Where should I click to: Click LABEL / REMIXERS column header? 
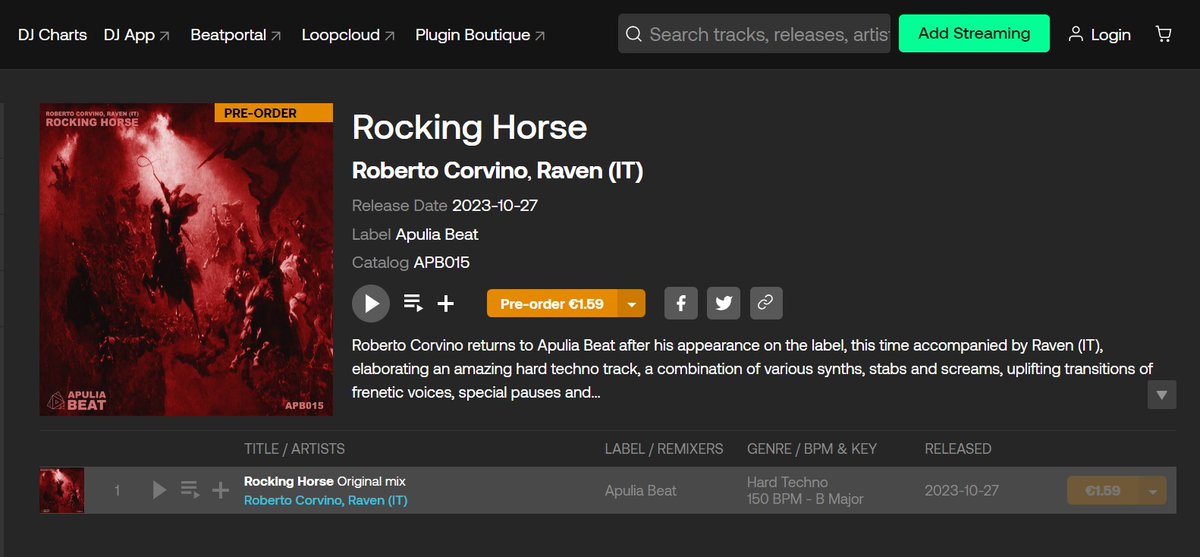tap(664, 448)
